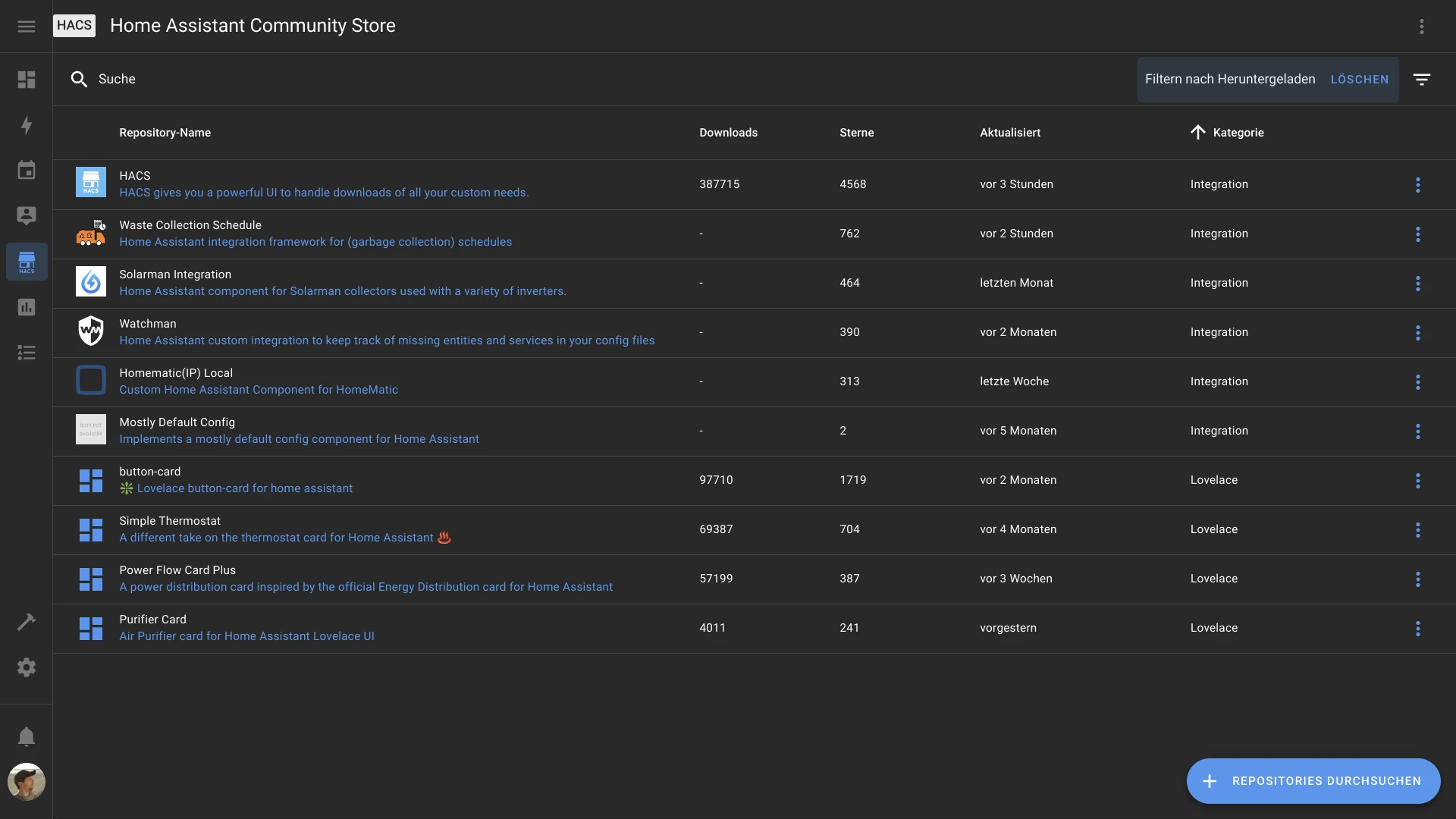Viewport: 1456px width, 819px height.
Task: Click the 387715 downloads value
Action: click(719, 184)
